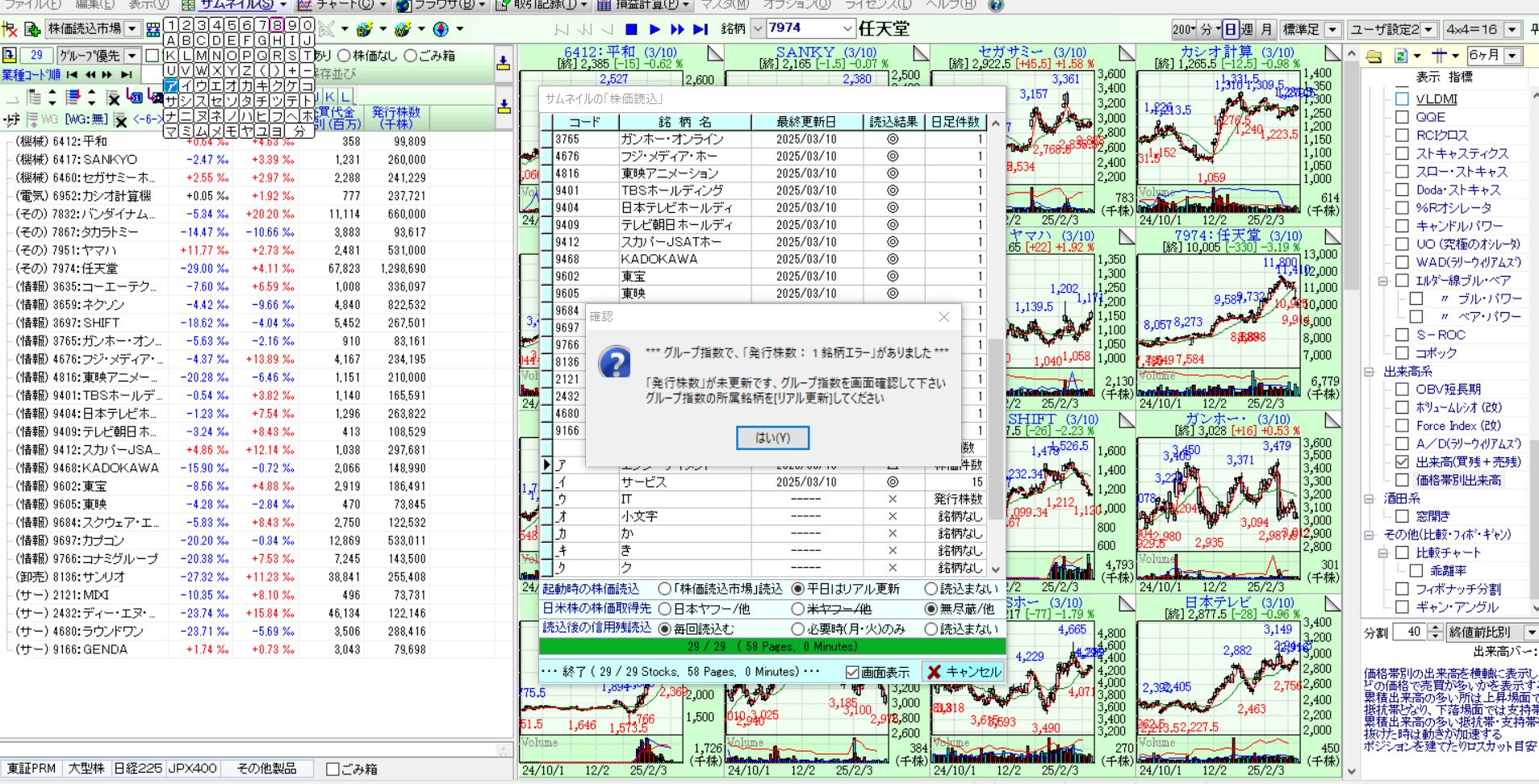Click the blue refresh icon beside 29
The width and height of the screenshot is (1539, 784).
click(9, 56)
